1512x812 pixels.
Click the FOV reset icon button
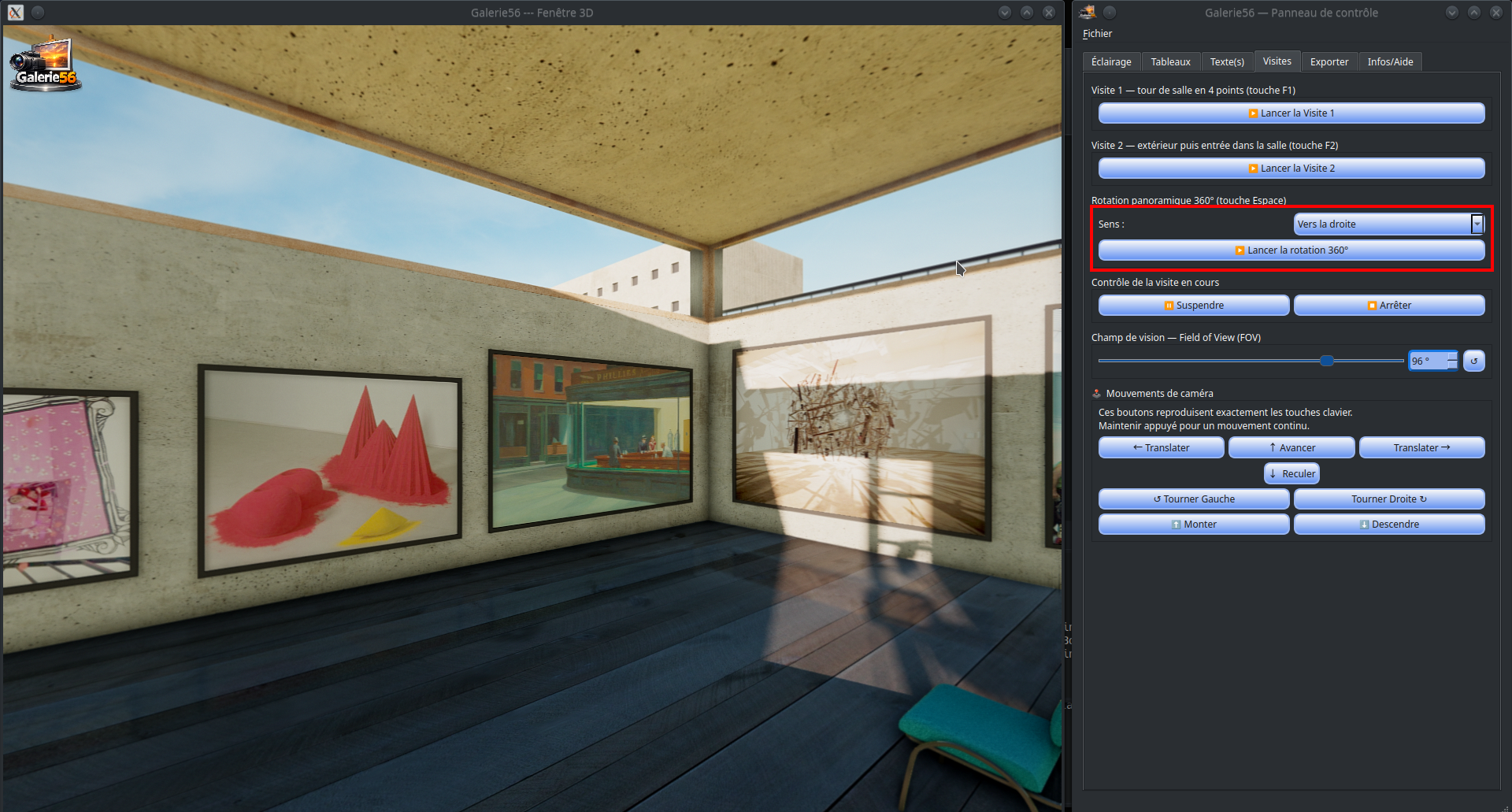(x=1474, y=361)
